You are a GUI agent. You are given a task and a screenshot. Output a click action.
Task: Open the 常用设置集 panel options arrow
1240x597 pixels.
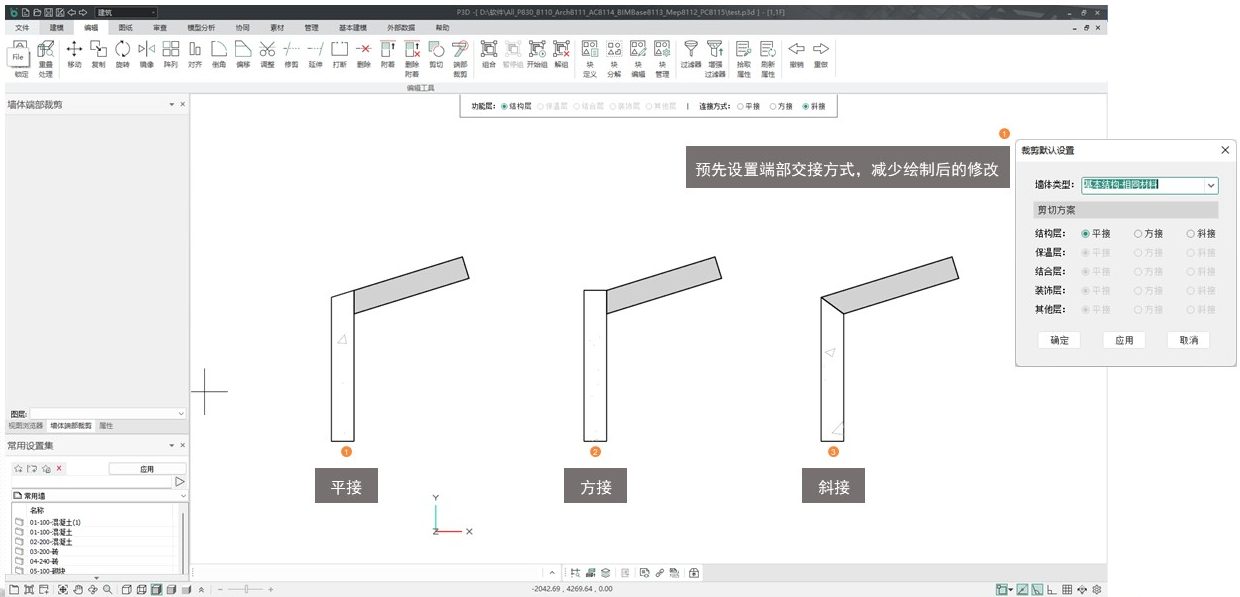coord(172,446)
